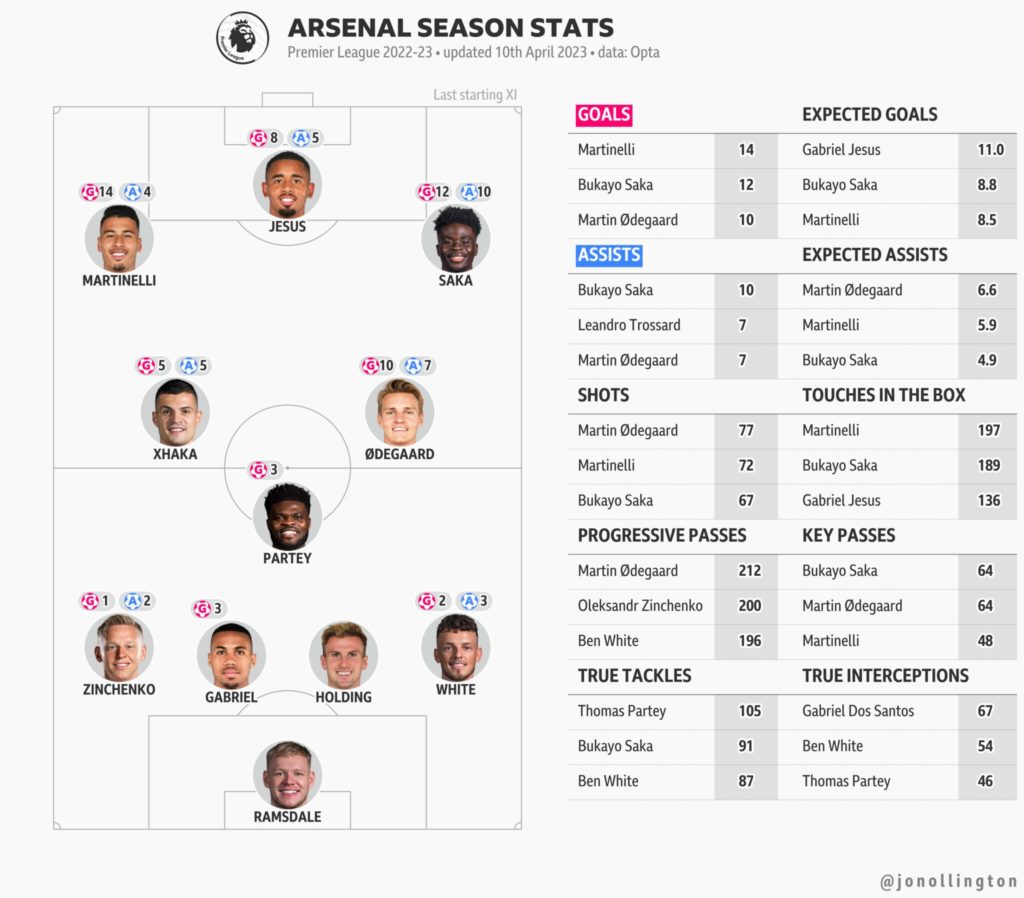Click the TRUE TACKLES section heading
Viewport: 1024px width, 898px height.
click(634, 675)
